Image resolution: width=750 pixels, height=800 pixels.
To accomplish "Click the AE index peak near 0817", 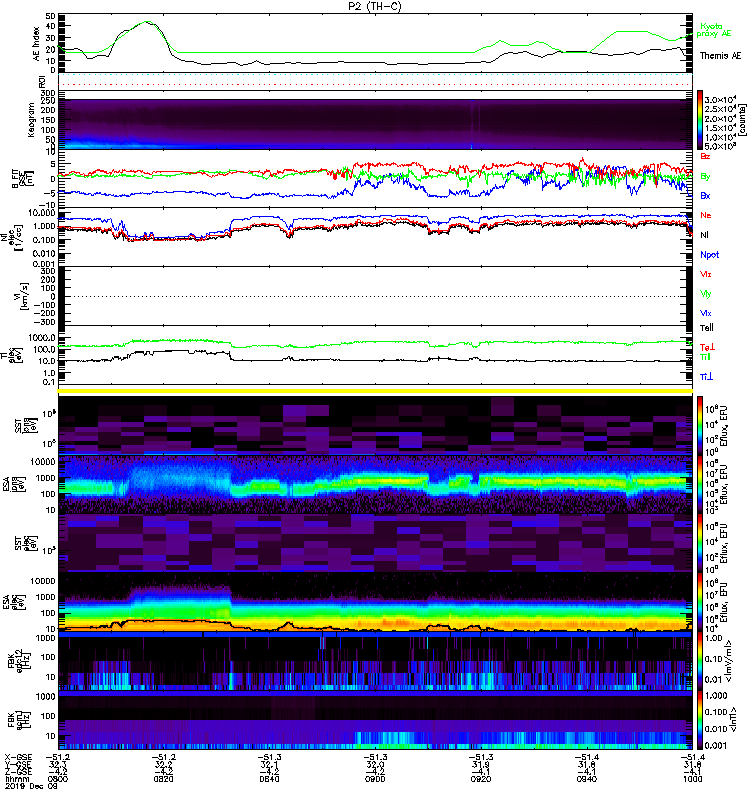I will click(147, 22).
